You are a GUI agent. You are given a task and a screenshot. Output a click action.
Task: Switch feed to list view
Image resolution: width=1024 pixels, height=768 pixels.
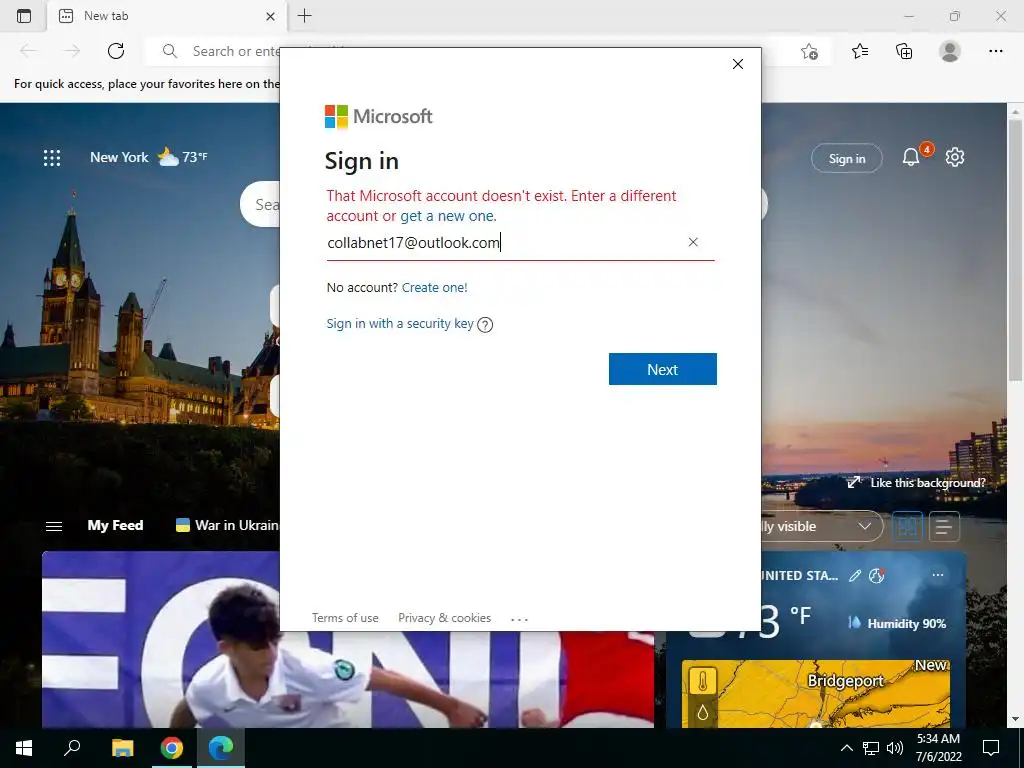tap(944, 526)
